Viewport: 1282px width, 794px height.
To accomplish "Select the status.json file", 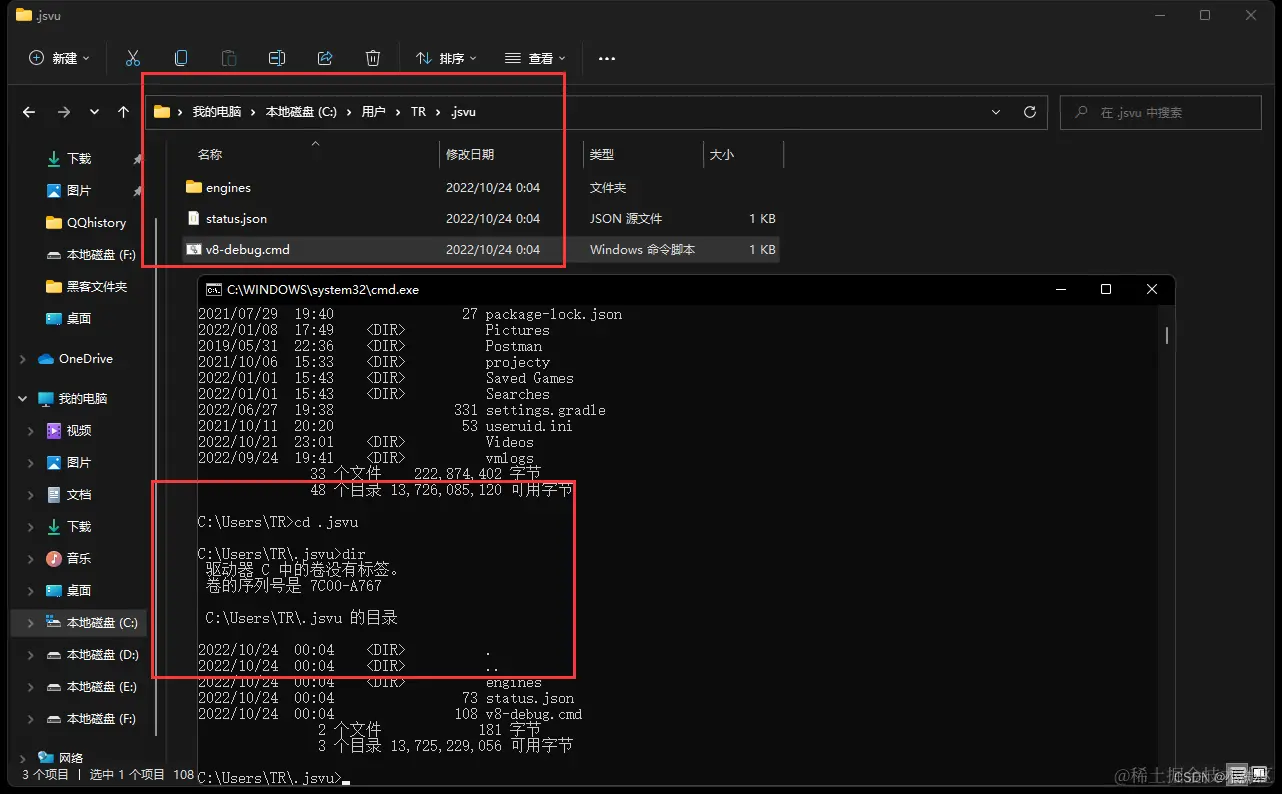I will point(480,218).
